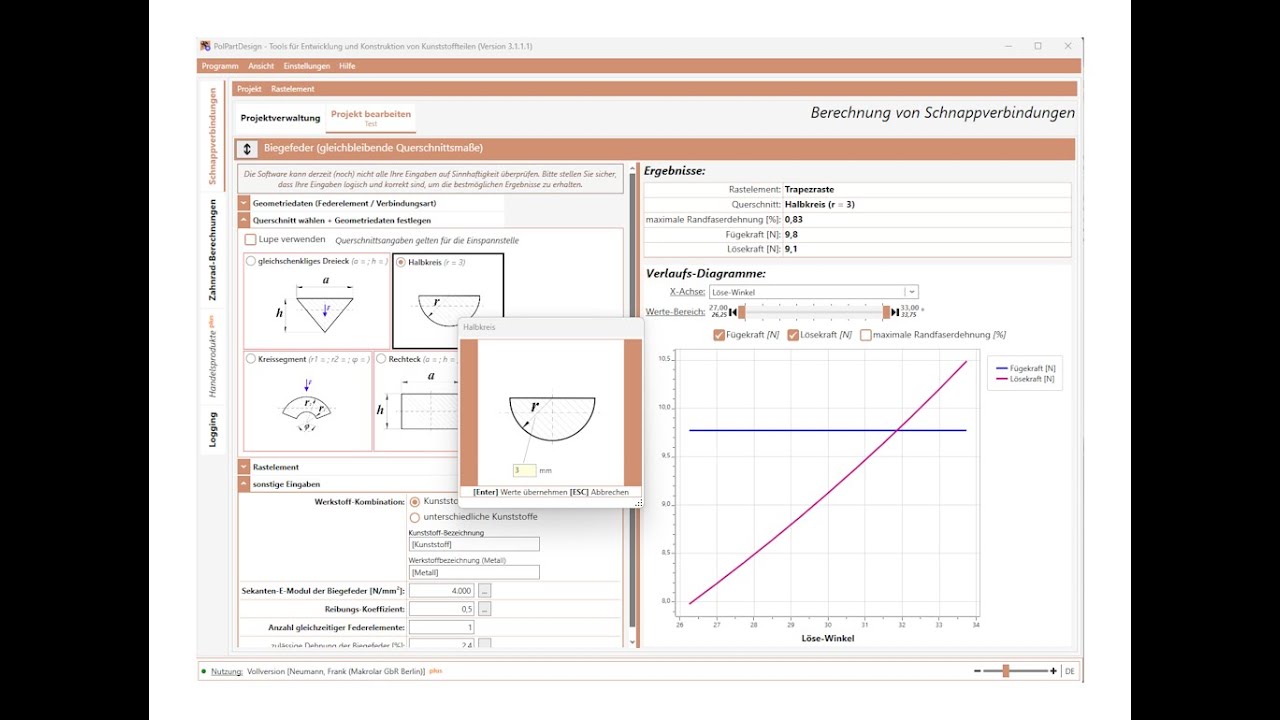Select the Halbkreis radio button

point(401,262)
